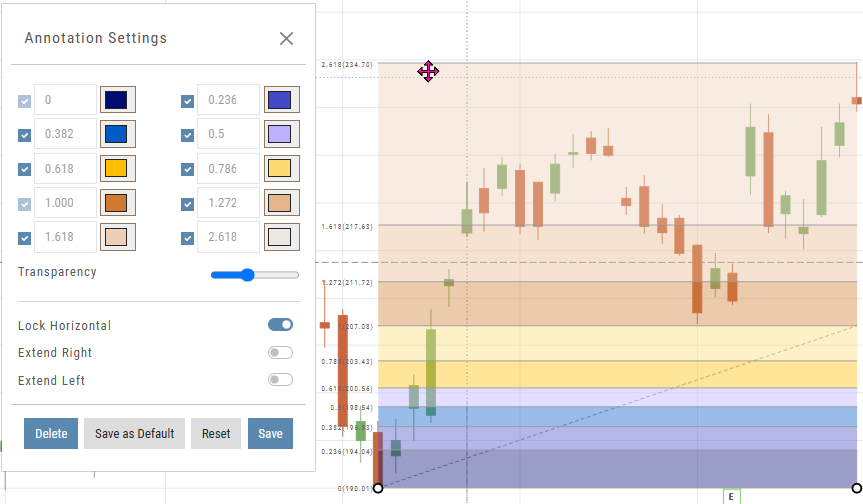Click the 0.618 level value field
863x504 pixels.
coord(65,168)
